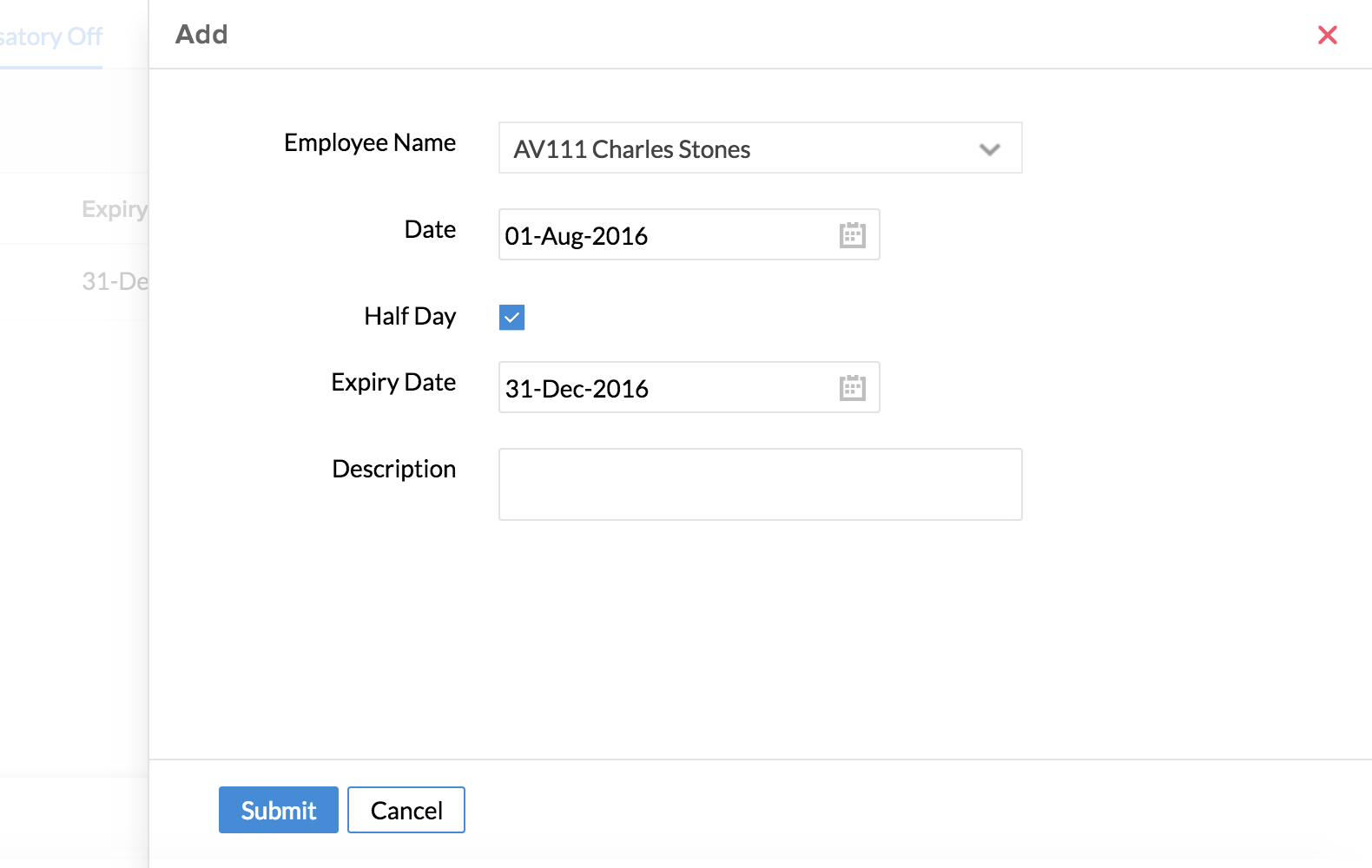Open the calendar picker for Date field

tap(852, 235)
